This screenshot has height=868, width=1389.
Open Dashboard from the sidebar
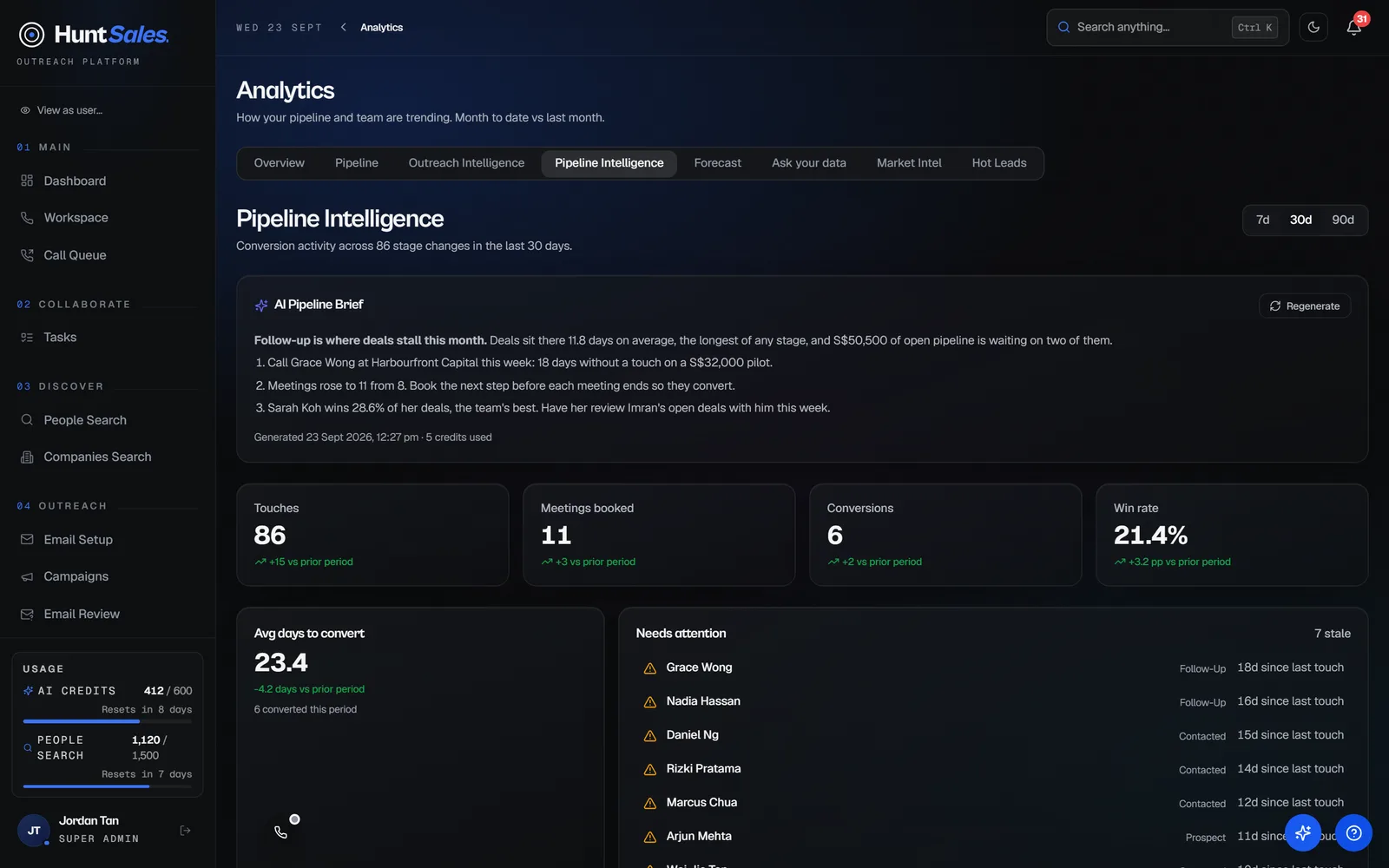pyautogui.click(x=108, y=181)
